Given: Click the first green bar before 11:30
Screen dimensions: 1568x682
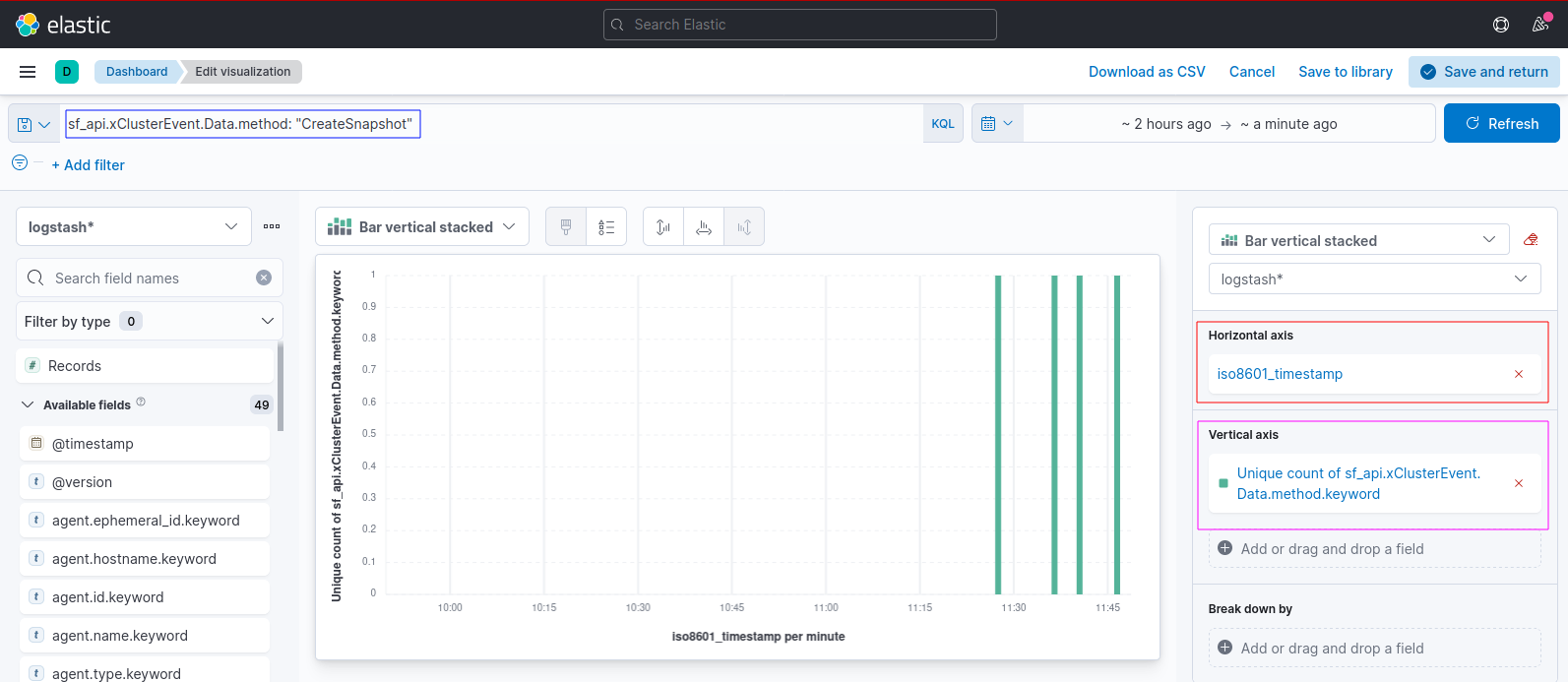Looking at the screenshot, I should [998, 434].
